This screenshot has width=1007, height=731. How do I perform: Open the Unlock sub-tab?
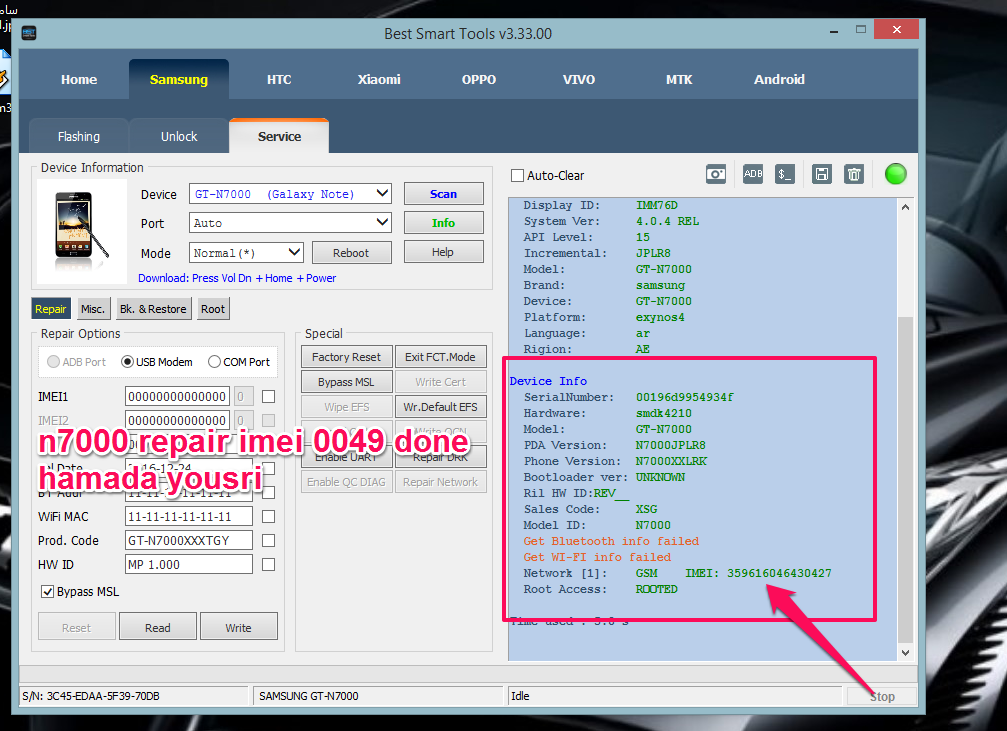coord(179,136)
